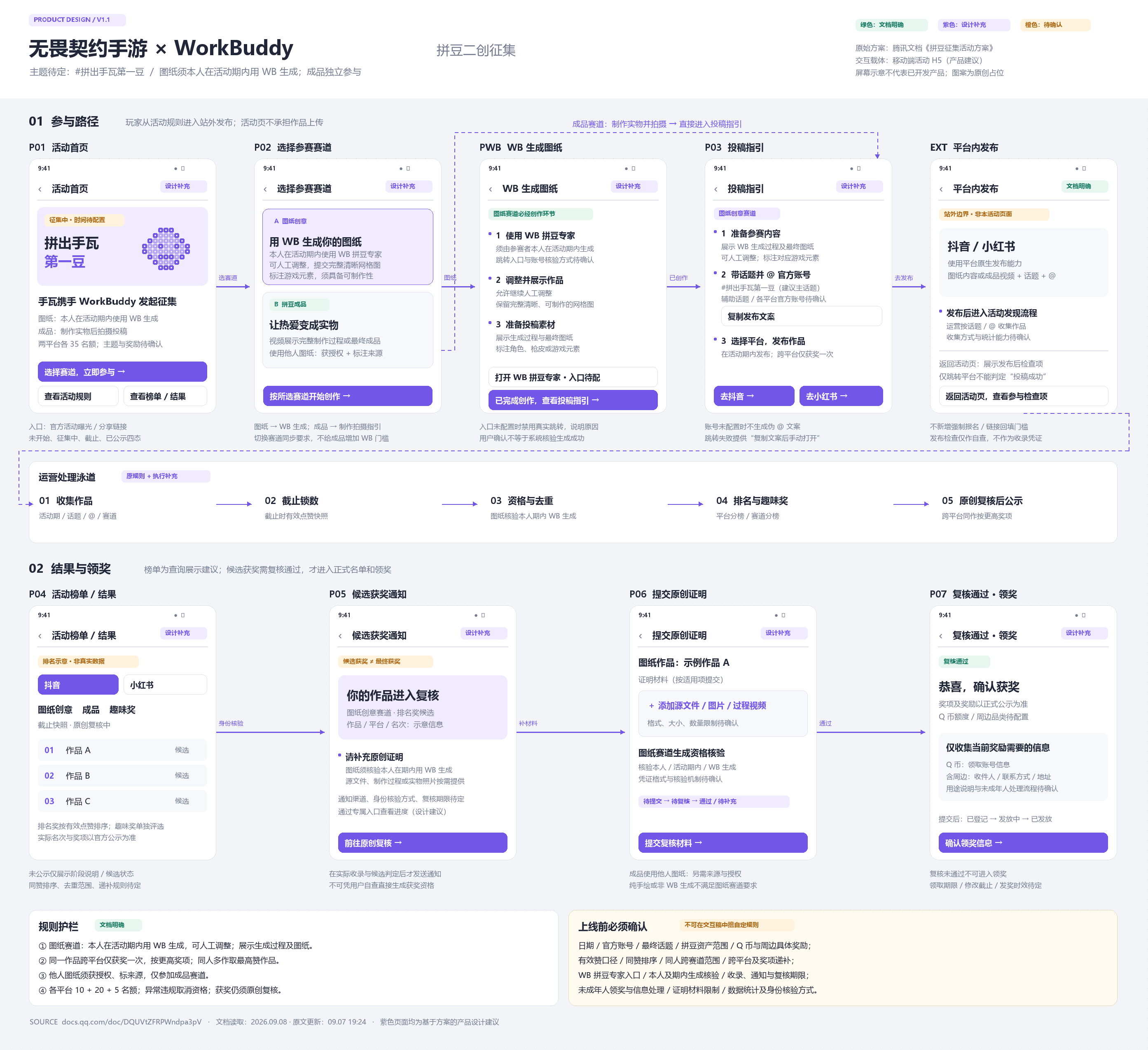Click back chevron beside 活动榜单 / 结果 header

point(40,636)
